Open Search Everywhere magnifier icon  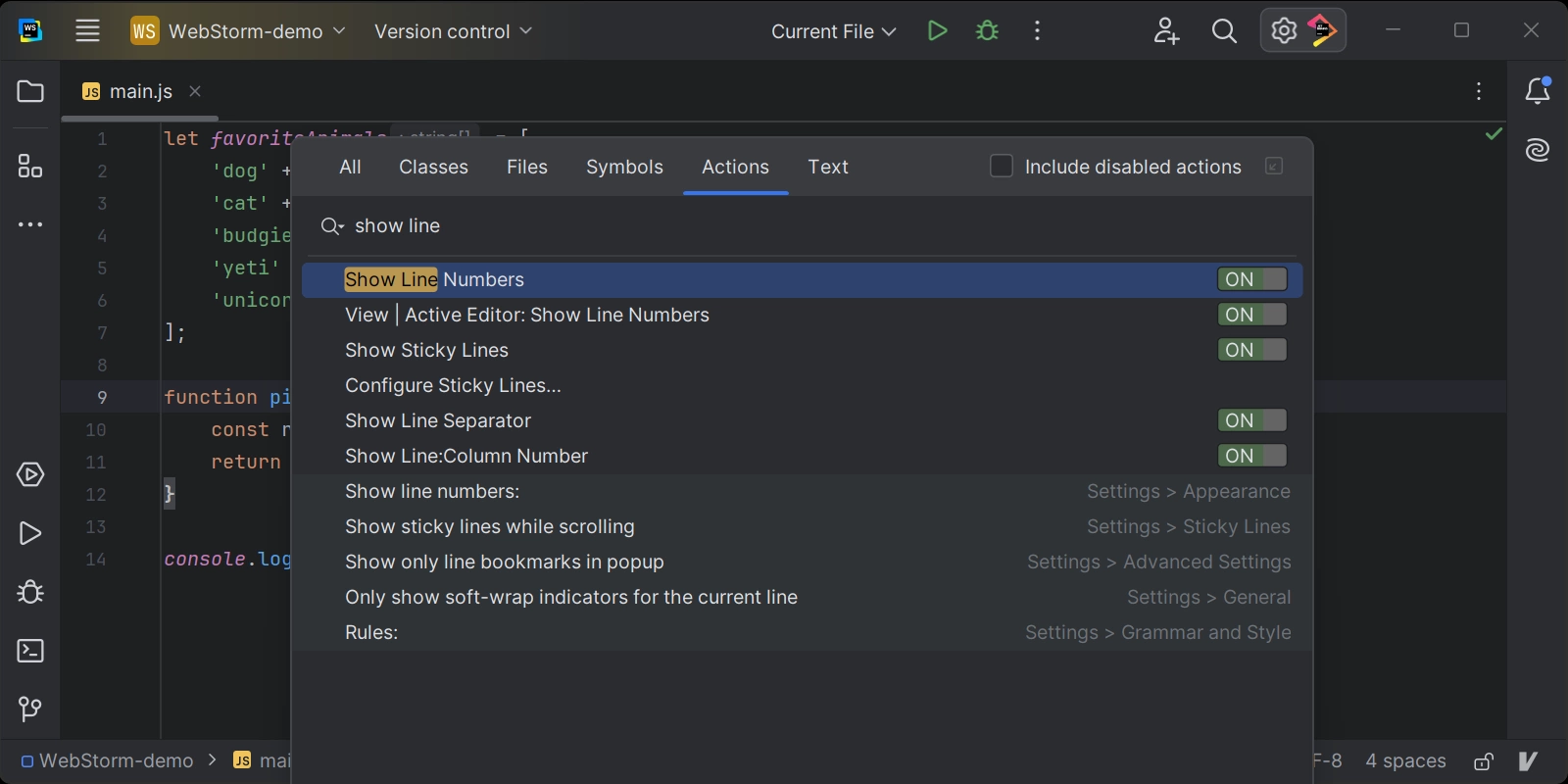tap(1224, 30)
